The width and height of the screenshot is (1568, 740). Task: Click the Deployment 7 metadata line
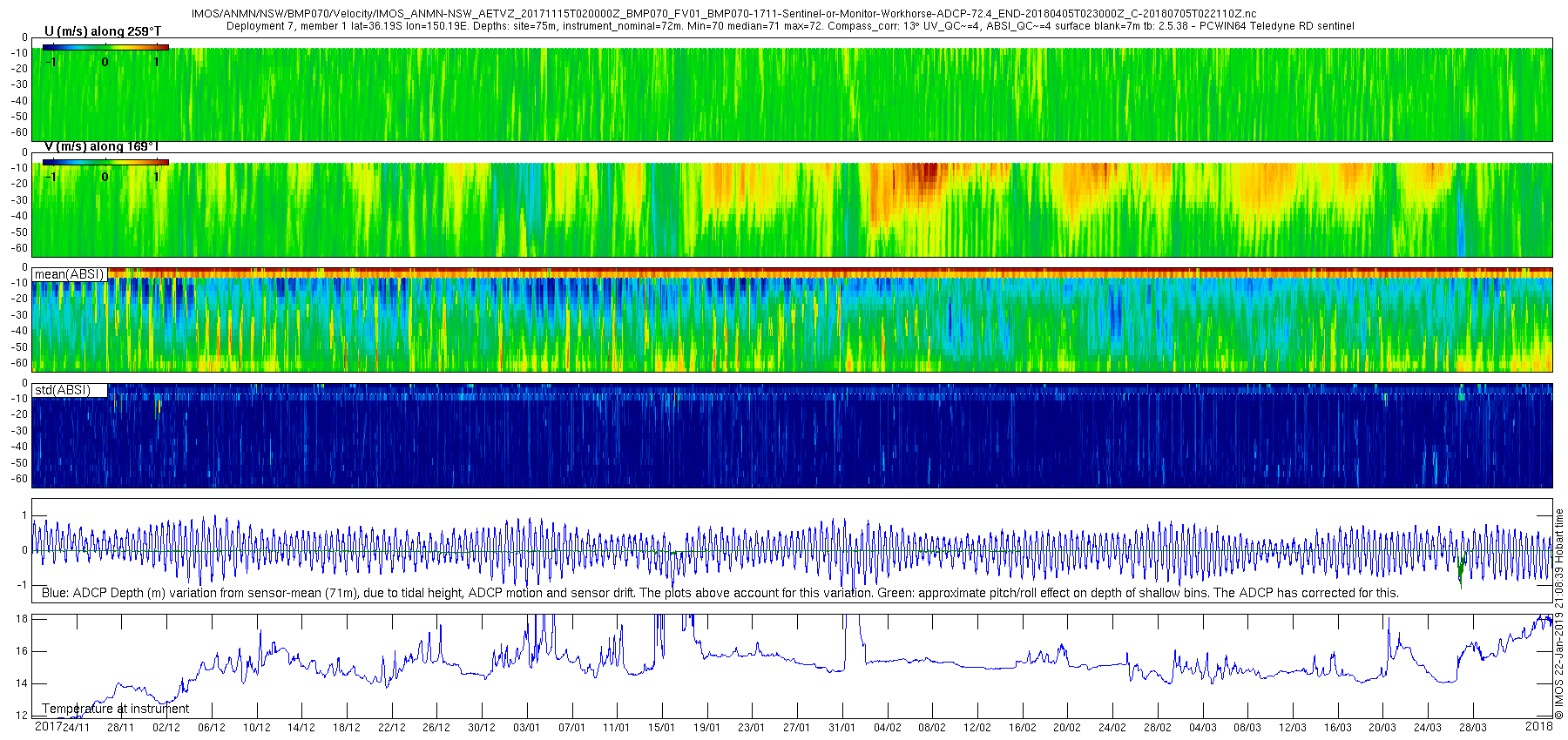[790, 26]
